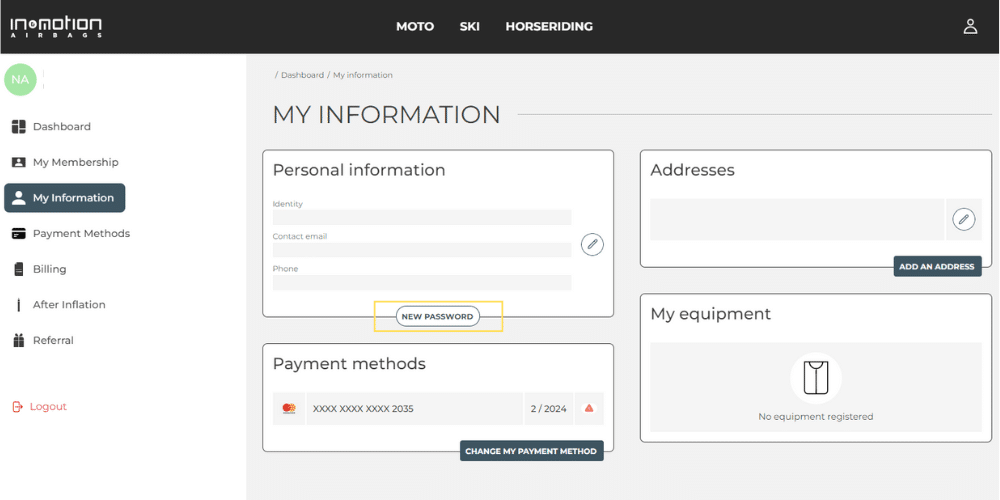This screenshot has width=1000, height=500.
Task: Go to Dashboard in sidebar
Action: [61, 127]
